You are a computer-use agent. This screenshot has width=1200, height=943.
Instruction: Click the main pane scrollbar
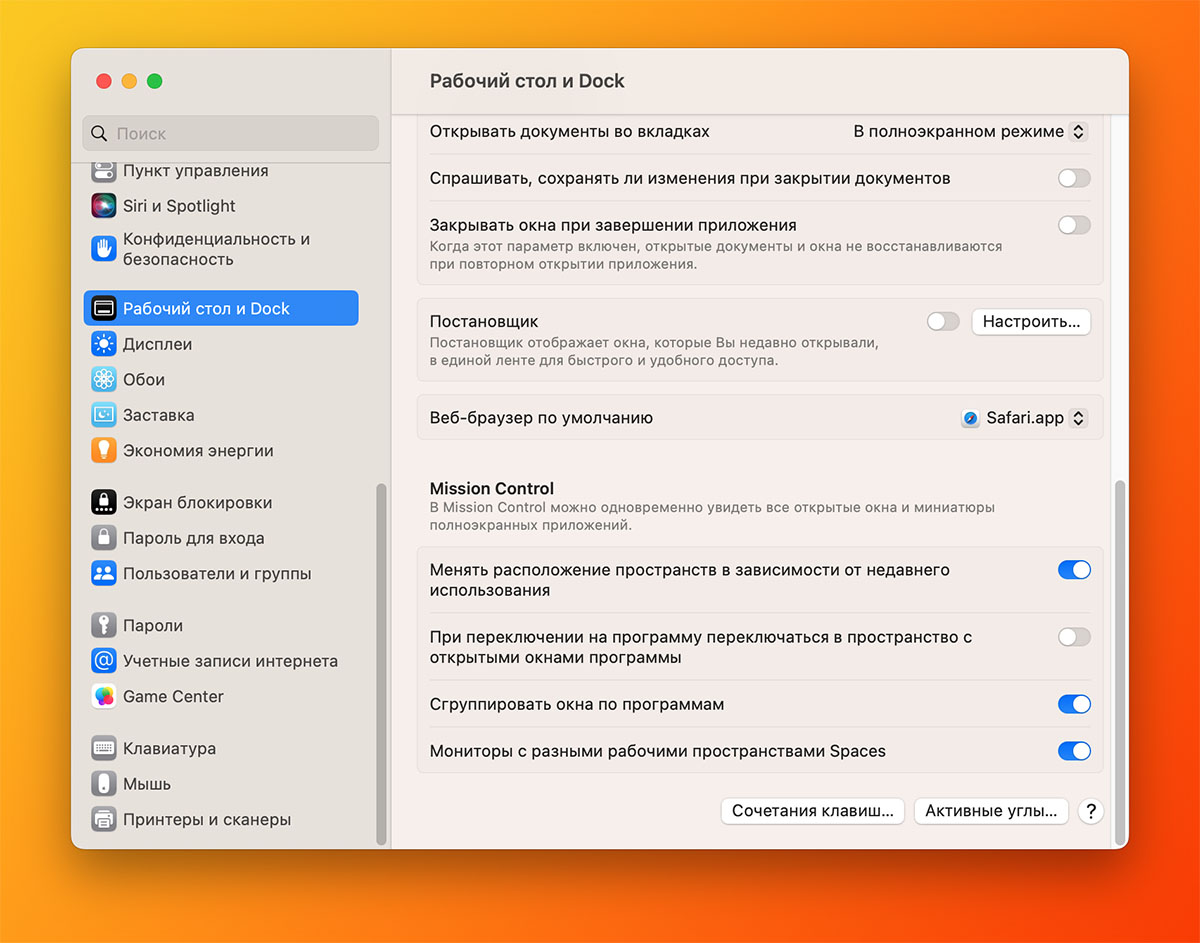point(1120,662)
